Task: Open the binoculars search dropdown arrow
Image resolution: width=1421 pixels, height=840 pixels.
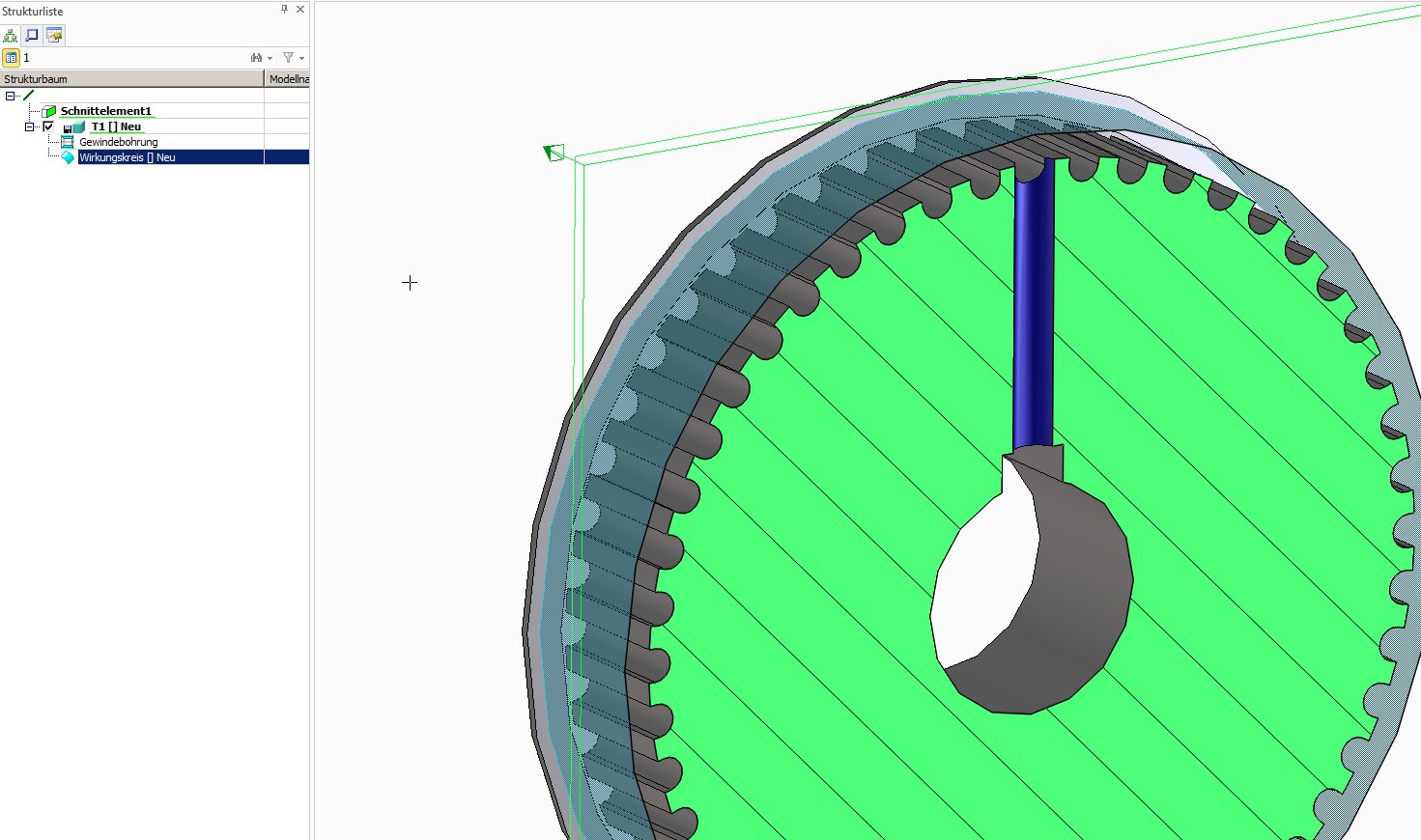Action: (270, 59)
